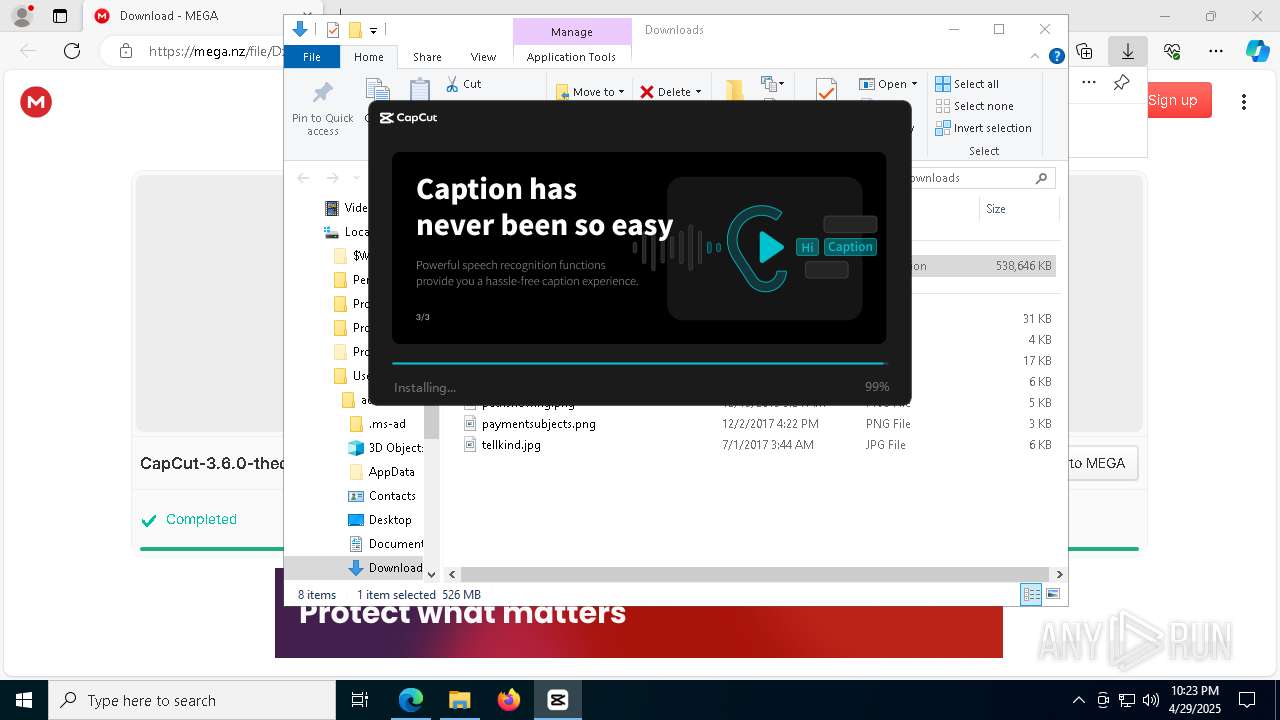Show hidden system tray icons

(x=1078, y=700)
